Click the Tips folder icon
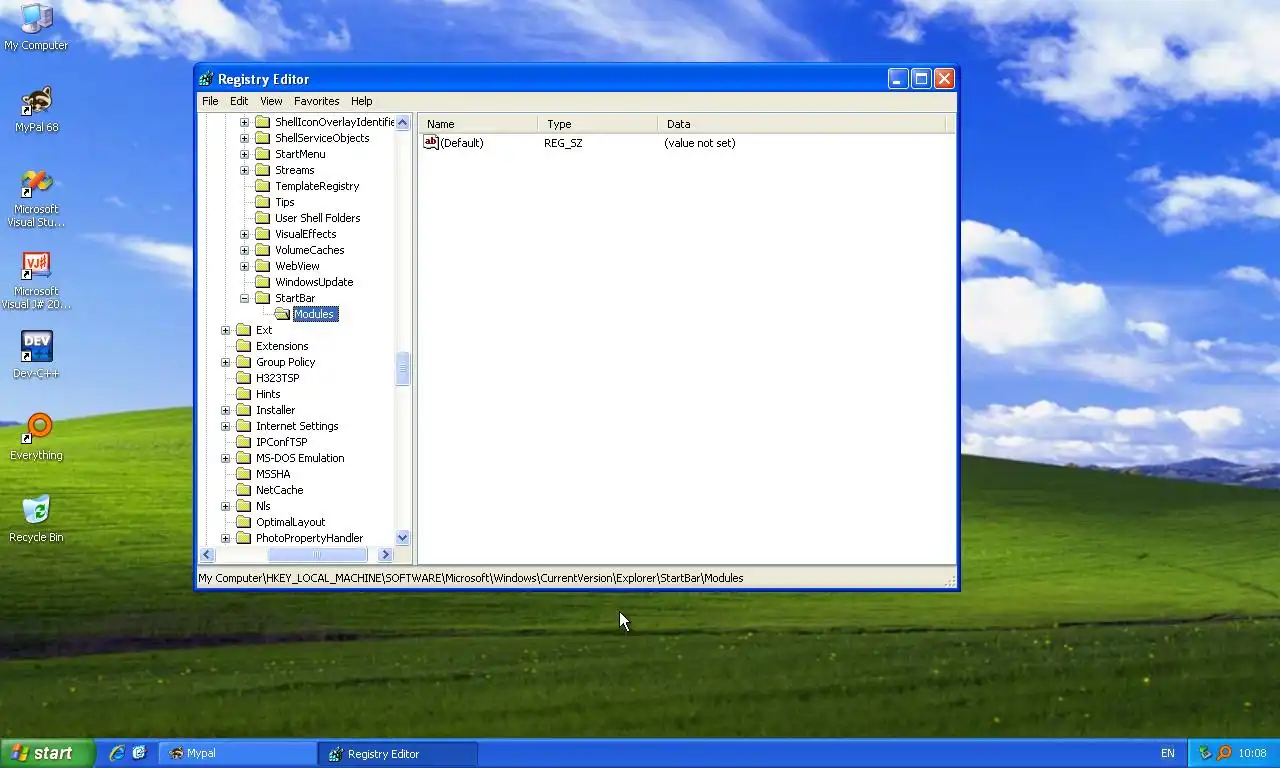This screenshot has height=768, width=1280. [x=263, y=202]
